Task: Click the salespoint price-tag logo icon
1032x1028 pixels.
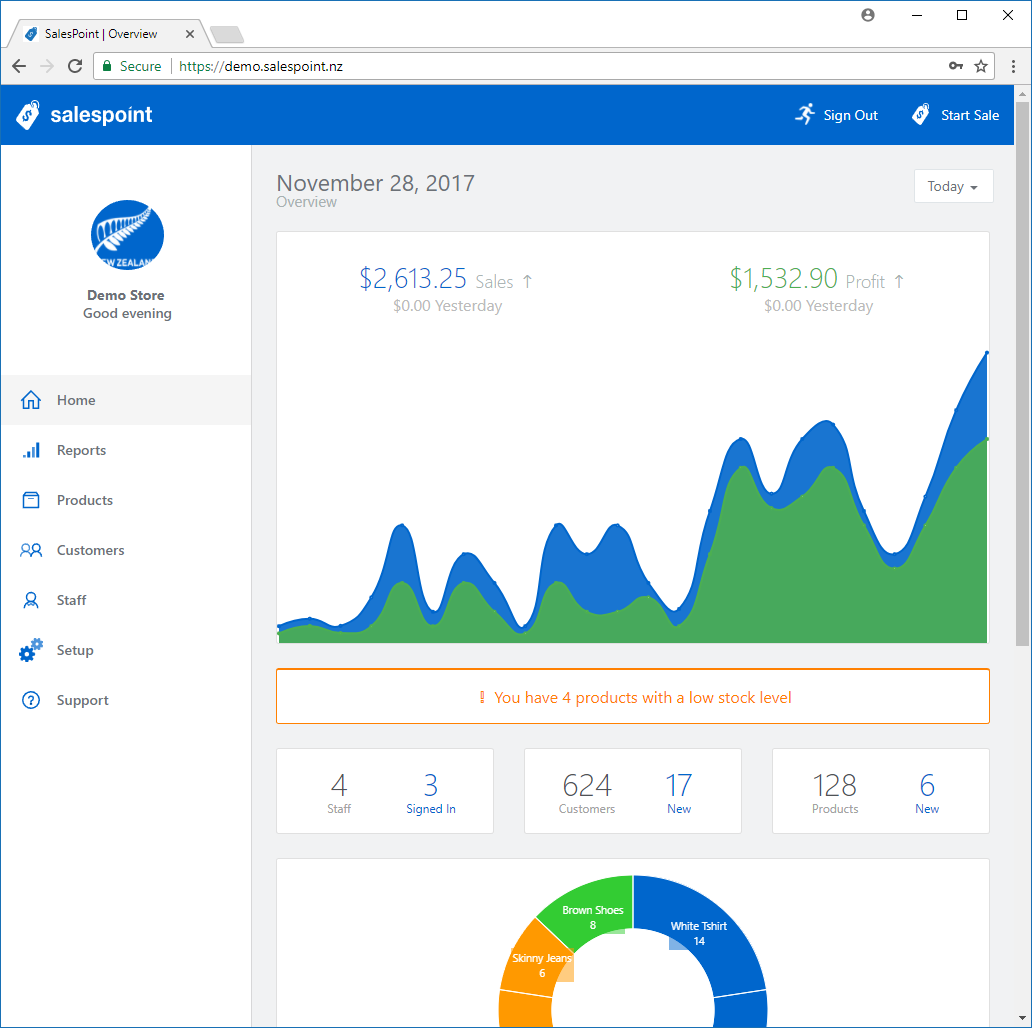Action: [x=28, y=115]
